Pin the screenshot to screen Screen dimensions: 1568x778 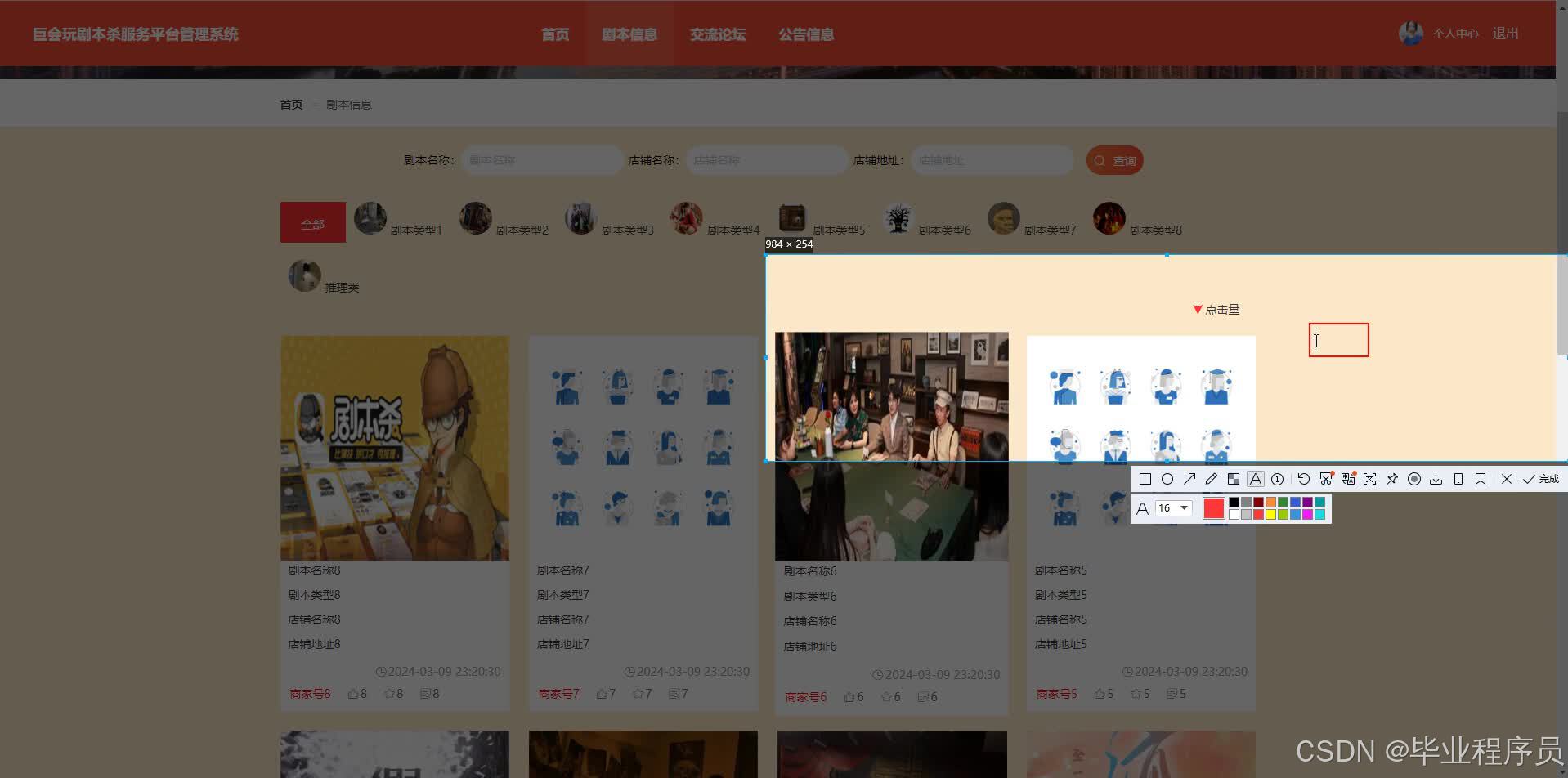pyautogui.click(x=1392, y=479)
